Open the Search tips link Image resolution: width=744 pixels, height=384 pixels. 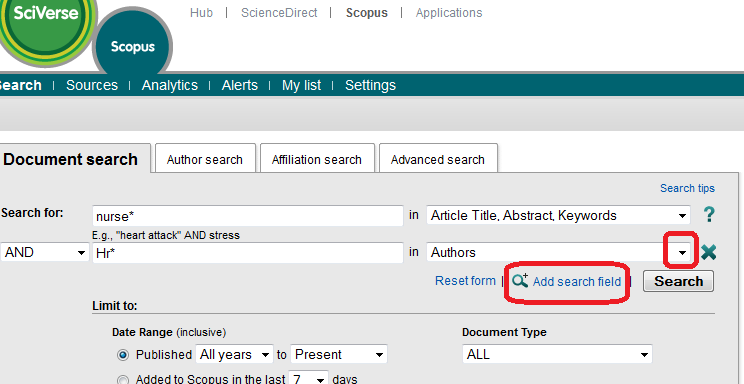(687, 188)
